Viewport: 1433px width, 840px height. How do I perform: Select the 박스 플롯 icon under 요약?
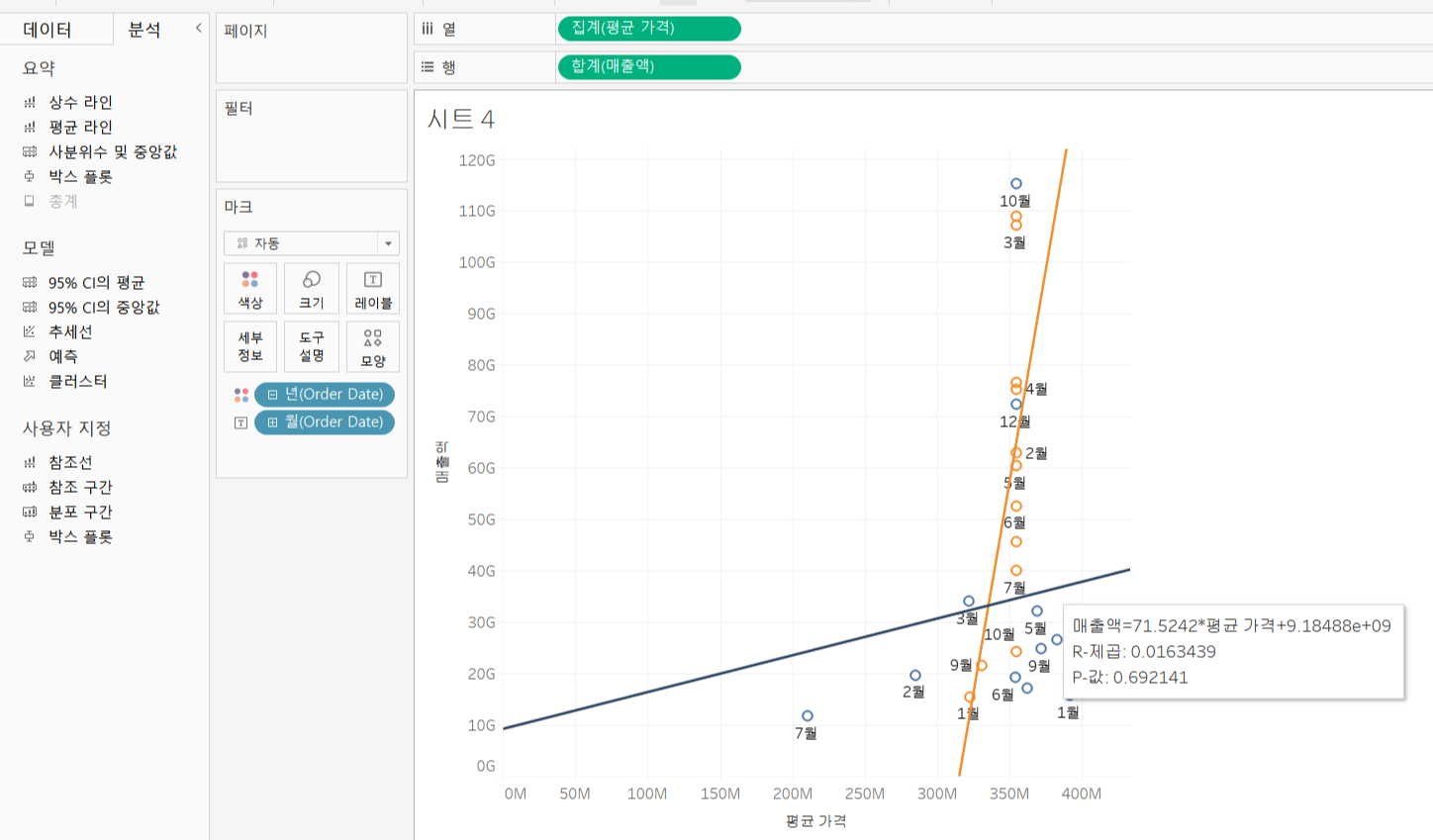click(x=30, y=176)
